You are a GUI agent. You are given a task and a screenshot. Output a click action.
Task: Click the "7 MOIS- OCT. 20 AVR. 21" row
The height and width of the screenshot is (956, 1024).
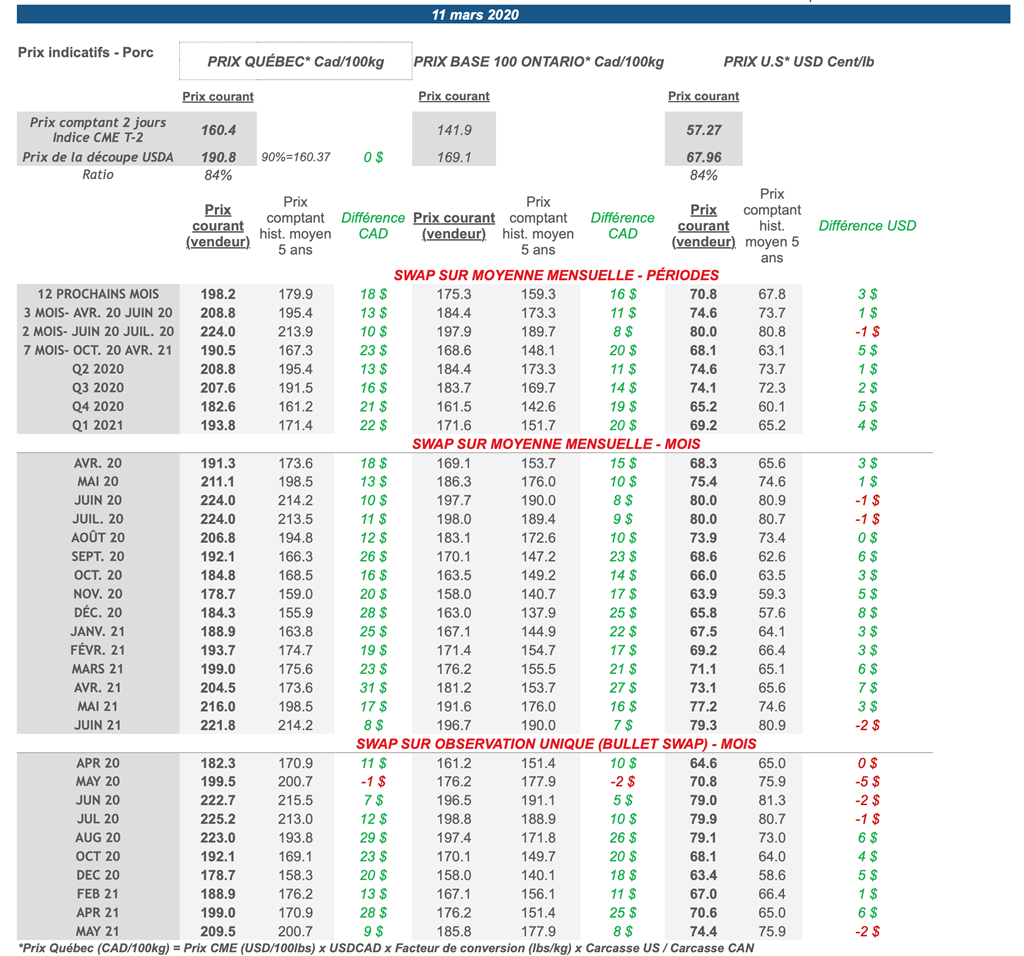98,350
